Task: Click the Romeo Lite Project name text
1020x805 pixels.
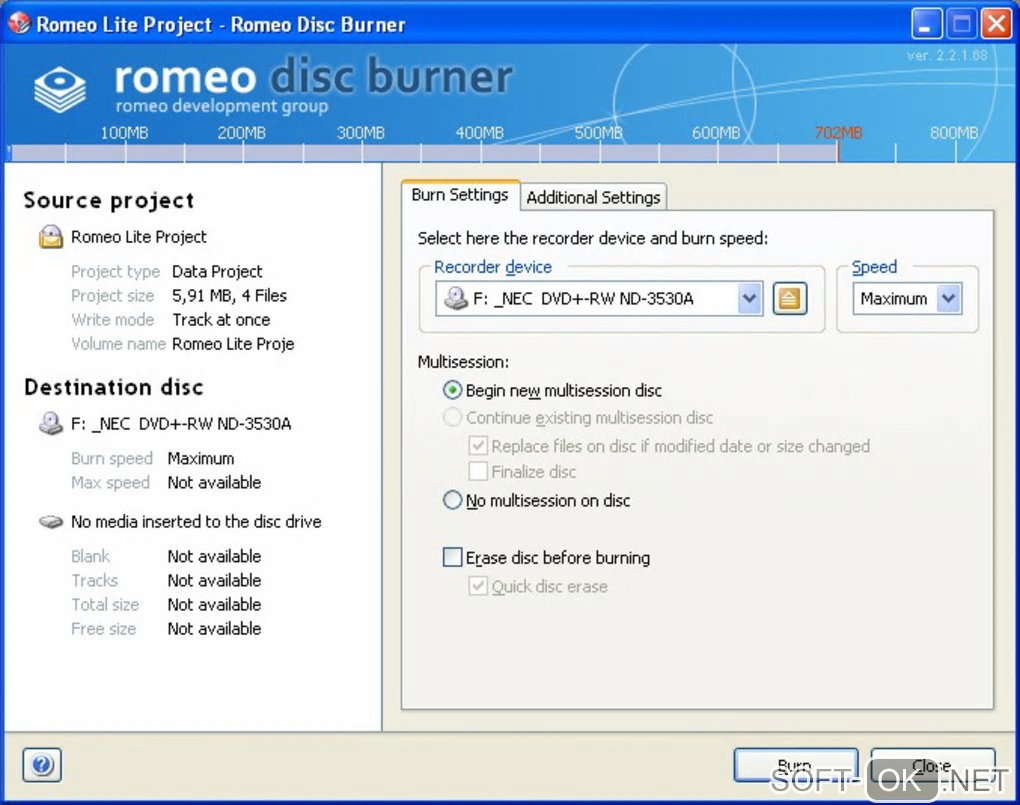Action: pyautogui.click(x=139, y=237)
